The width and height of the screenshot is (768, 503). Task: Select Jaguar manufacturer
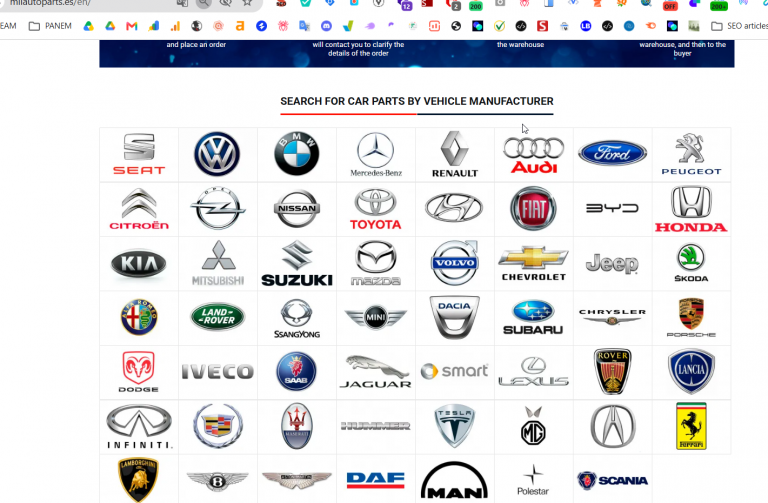[376, 372]
